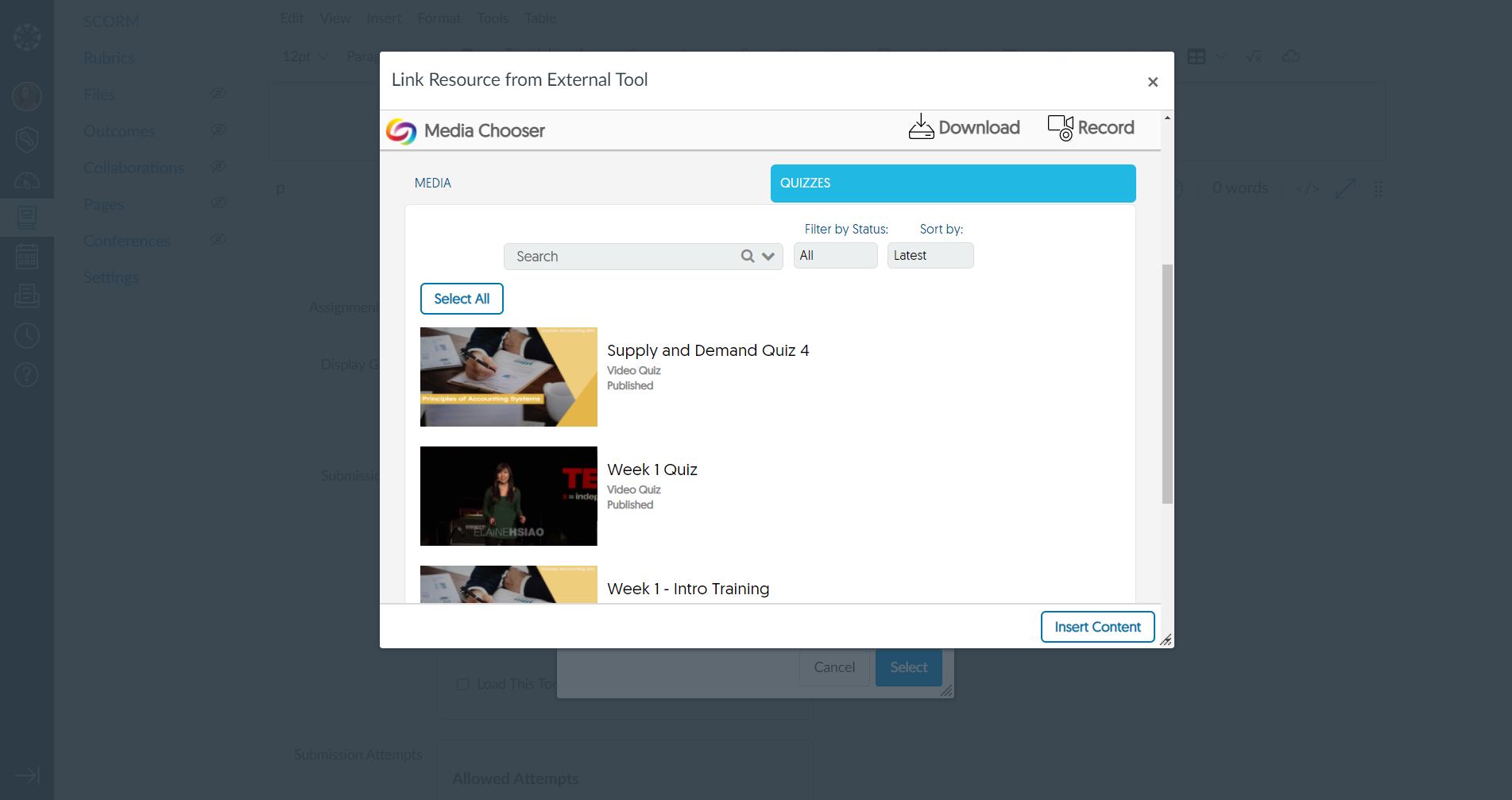Toggle visibility eye icon next to Outcomes

pyautogui.click(x=218, y=130)
